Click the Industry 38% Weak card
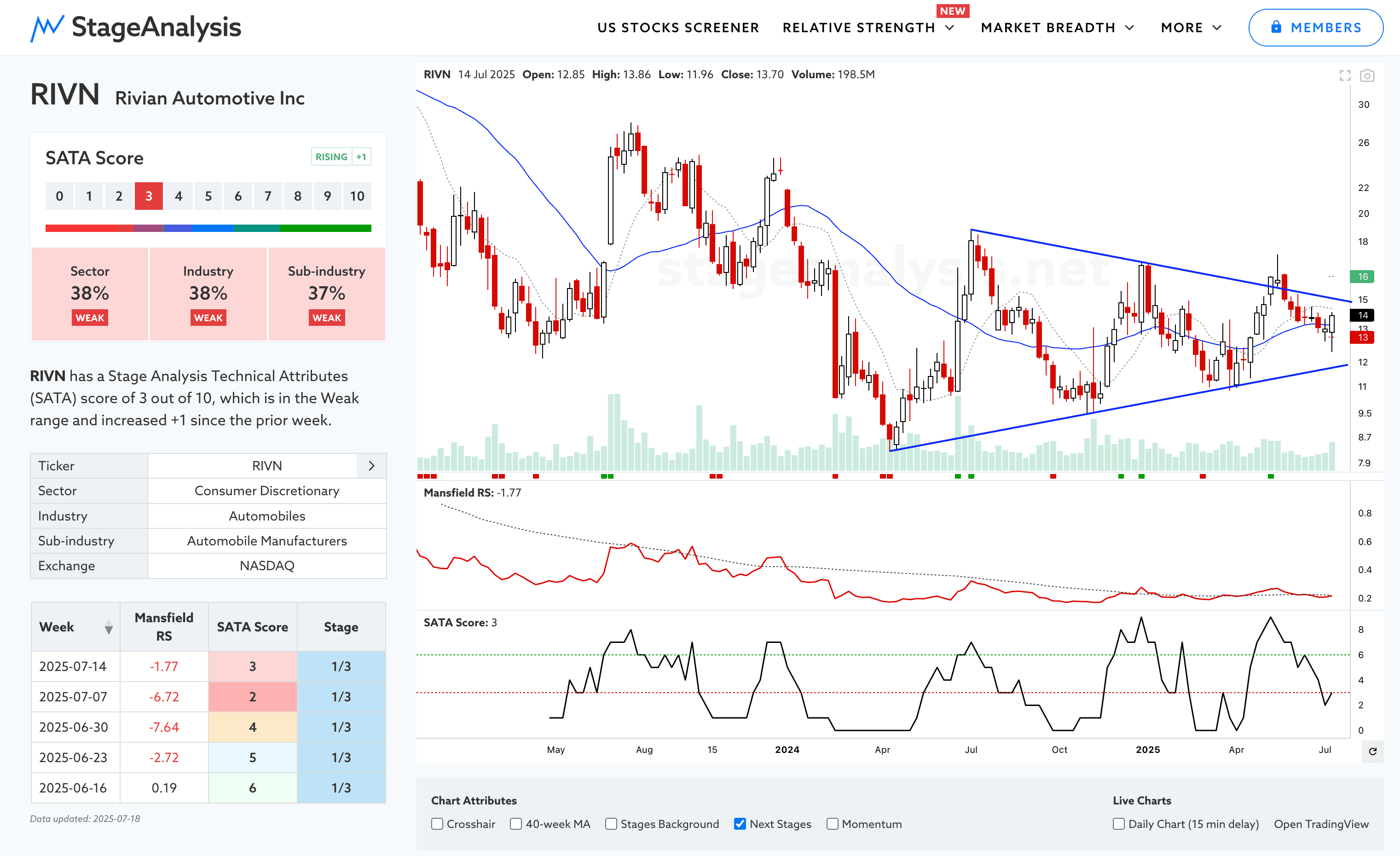 208,294
